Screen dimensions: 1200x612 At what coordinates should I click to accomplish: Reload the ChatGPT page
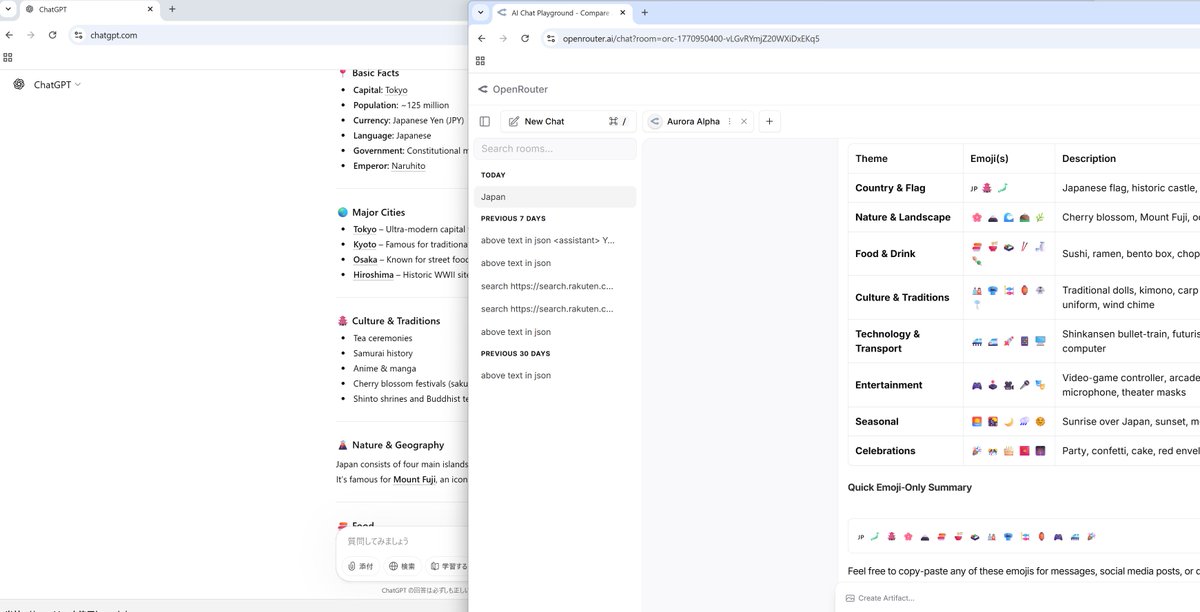click(x=52, y=35)
